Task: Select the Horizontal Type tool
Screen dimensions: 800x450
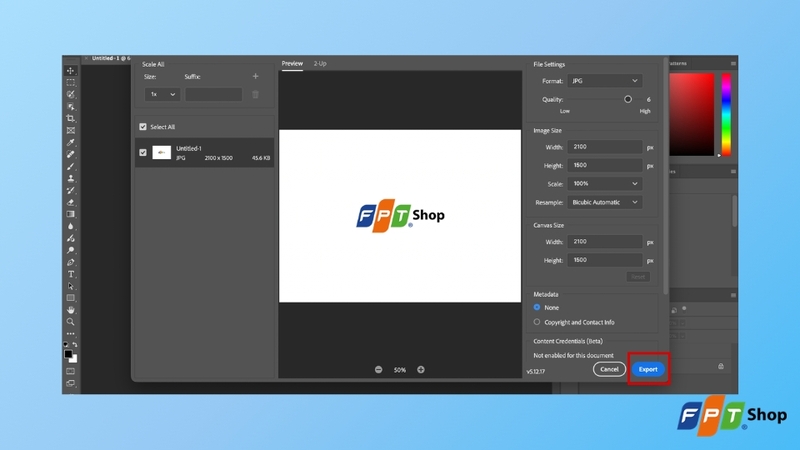Action: tap(70, 274)
